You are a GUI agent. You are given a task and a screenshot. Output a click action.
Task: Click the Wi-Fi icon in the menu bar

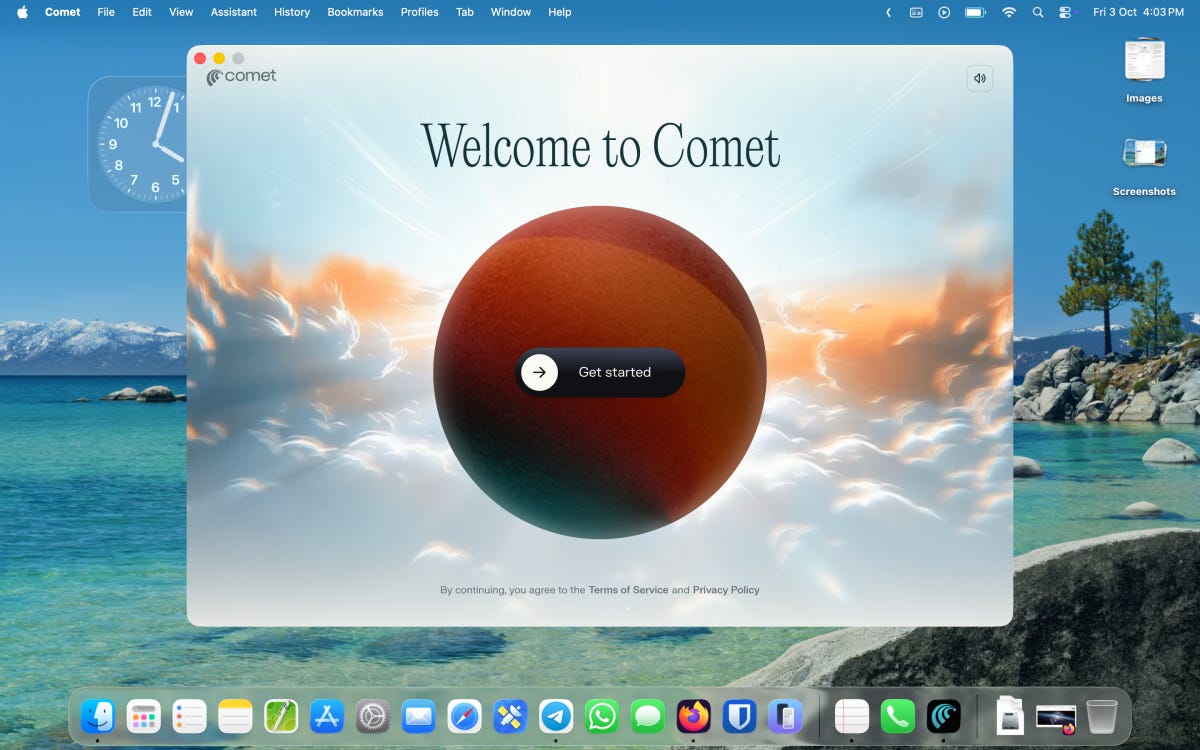(x=1009, y=12)
